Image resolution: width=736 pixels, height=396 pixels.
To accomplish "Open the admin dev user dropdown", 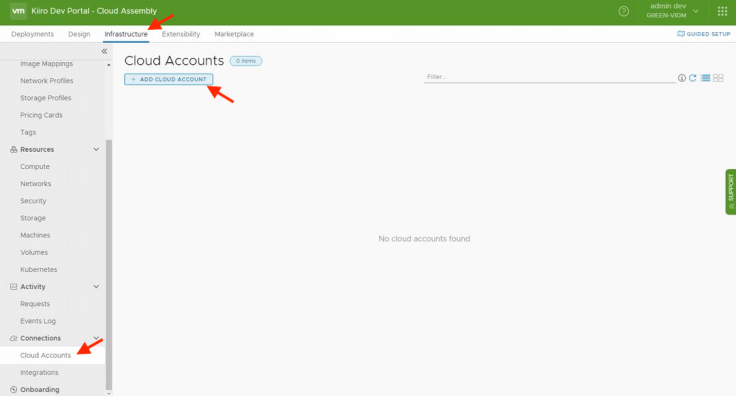I will coord(672,11).
